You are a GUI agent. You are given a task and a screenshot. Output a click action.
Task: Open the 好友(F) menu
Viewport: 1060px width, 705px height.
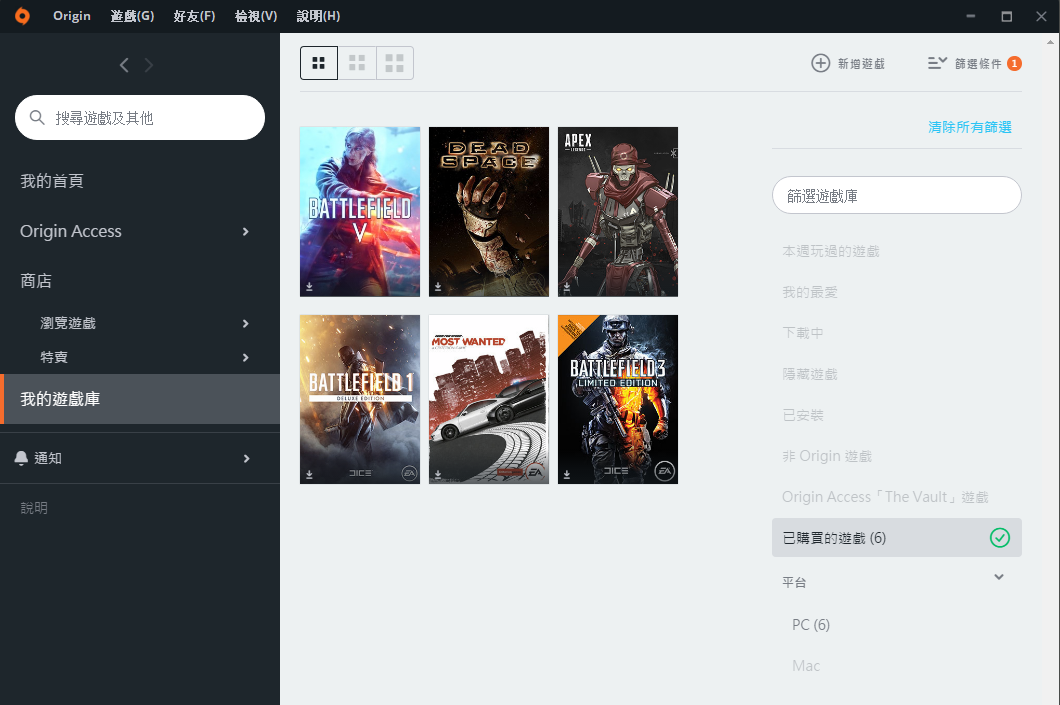194,16
